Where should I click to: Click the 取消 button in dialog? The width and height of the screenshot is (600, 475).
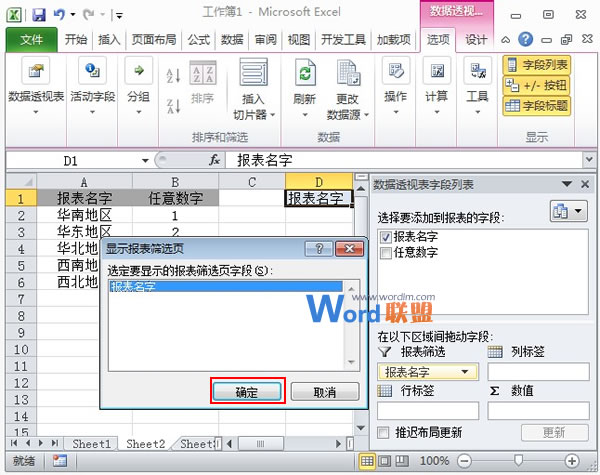[x=324, y=392]
